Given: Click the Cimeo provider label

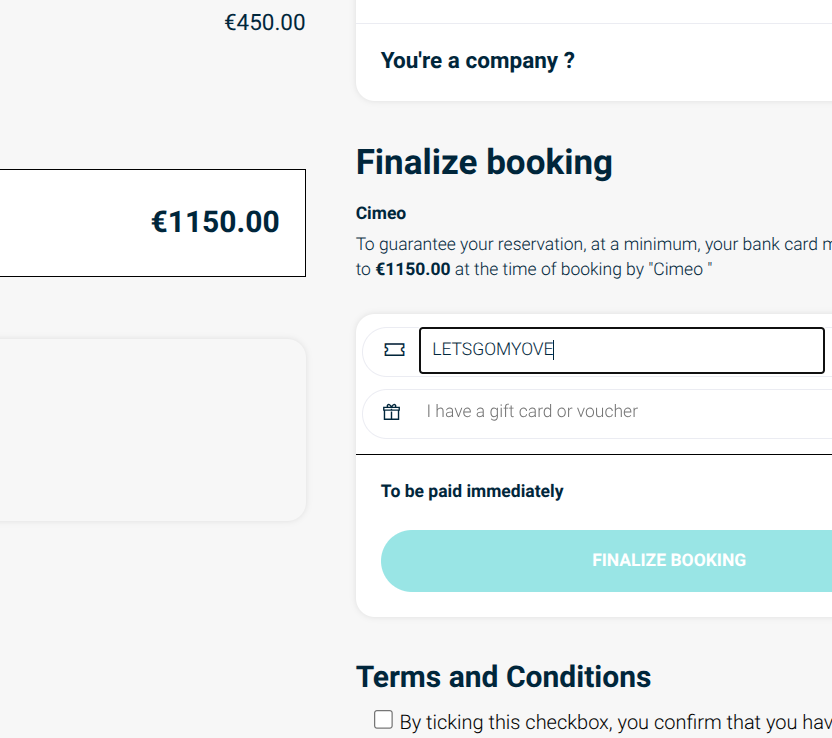Looking at the screenshot, I should click(381, 213).
